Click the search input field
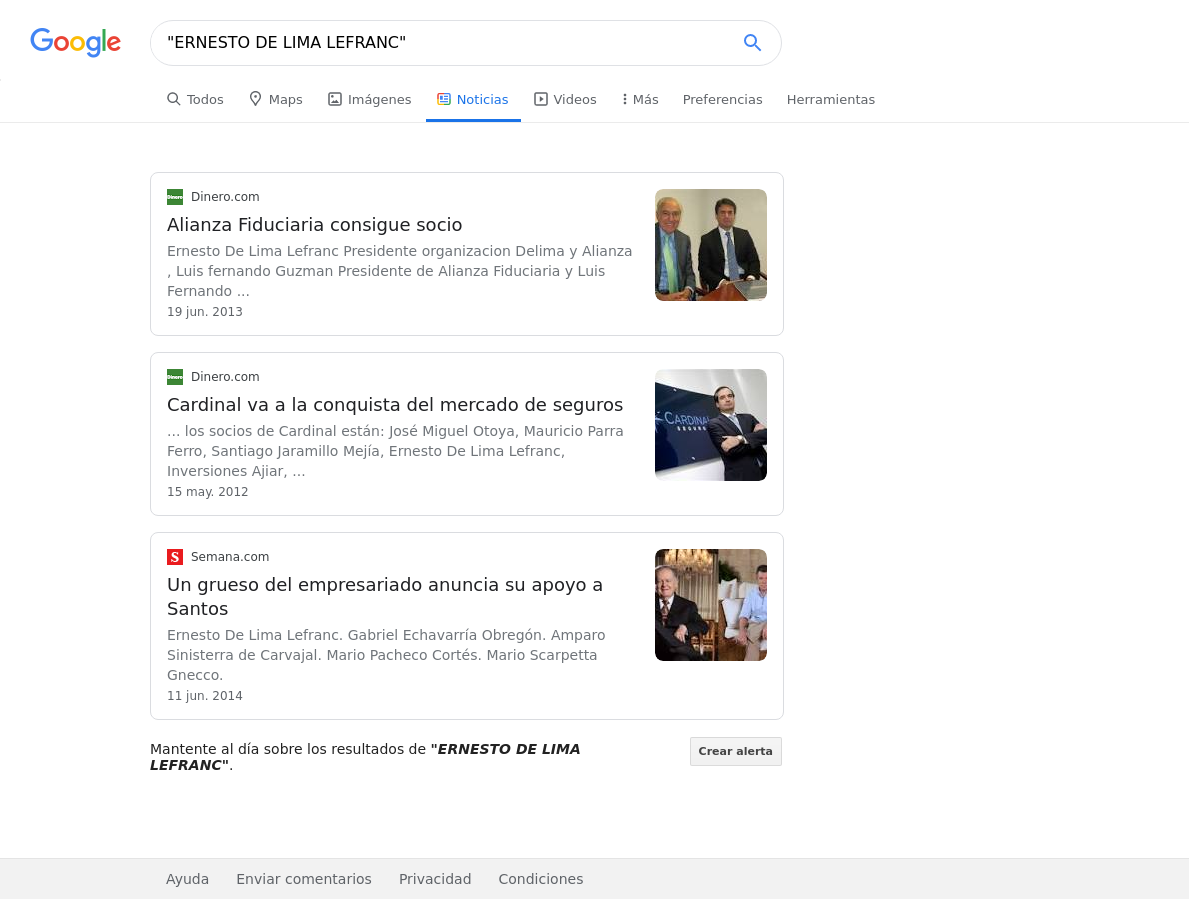Viewport: 1189px width, 899px height. tap(447, 42)
